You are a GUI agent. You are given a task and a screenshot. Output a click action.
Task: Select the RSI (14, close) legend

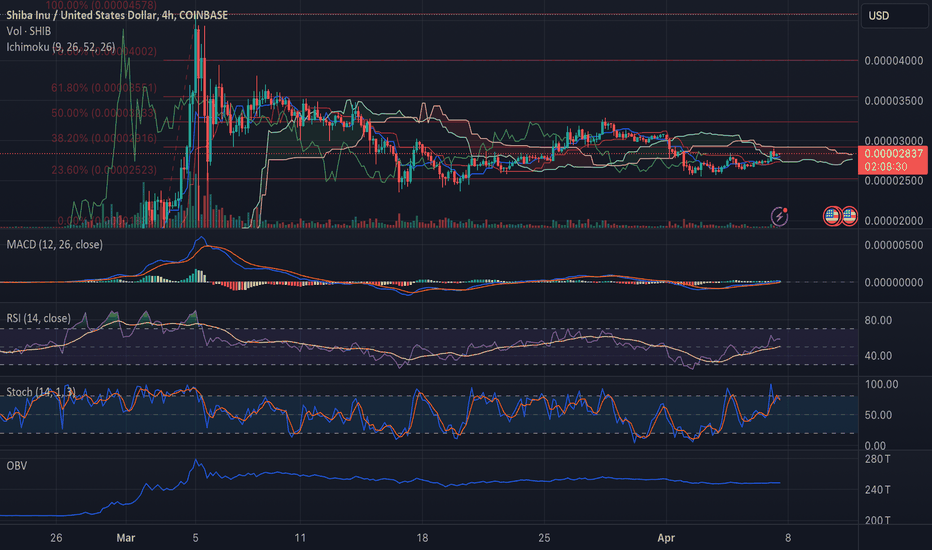(38, 318)
